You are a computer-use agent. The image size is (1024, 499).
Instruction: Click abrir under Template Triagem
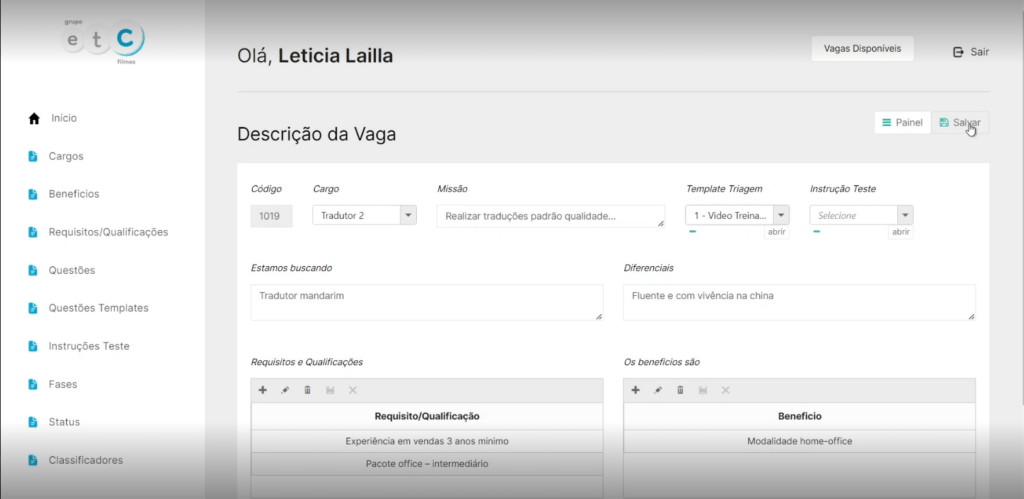click(777, 232)
